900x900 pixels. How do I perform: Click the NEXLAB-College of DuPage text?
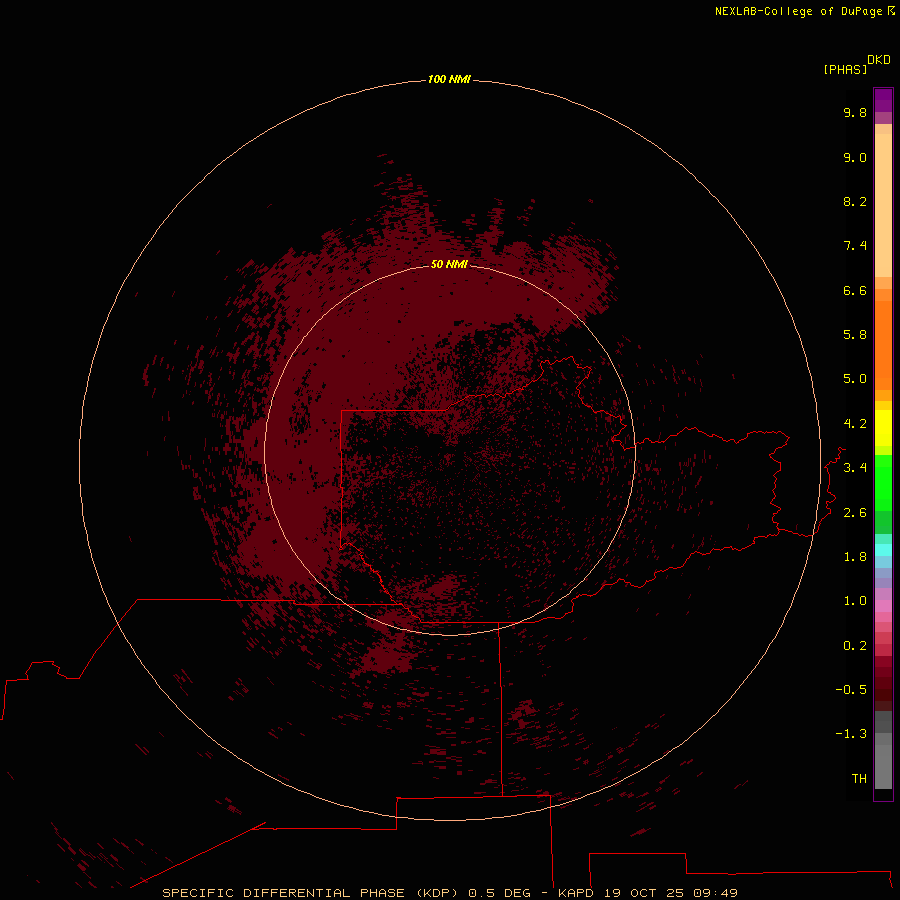[798, 11]
